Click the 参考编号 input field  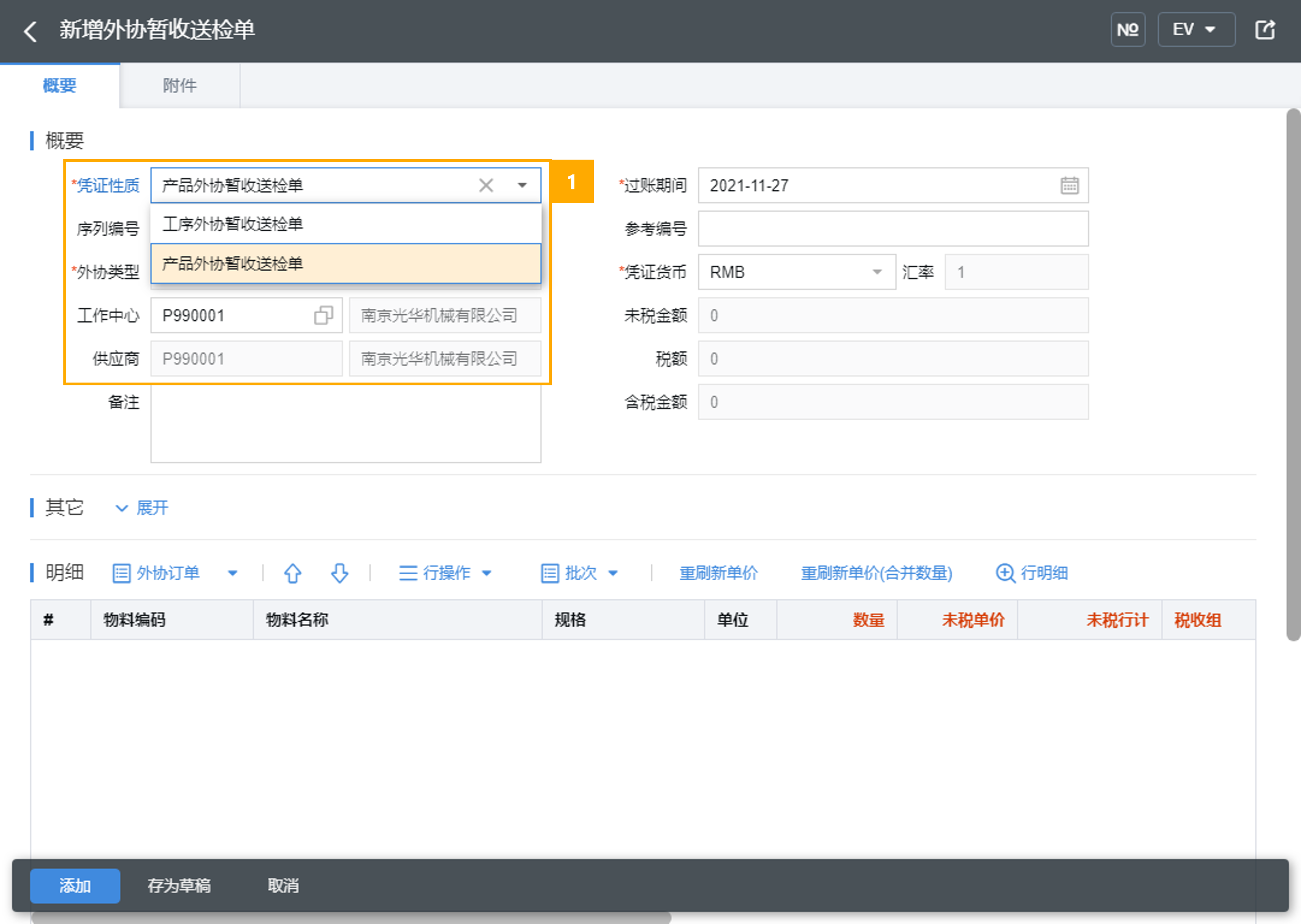pos(893,229)
